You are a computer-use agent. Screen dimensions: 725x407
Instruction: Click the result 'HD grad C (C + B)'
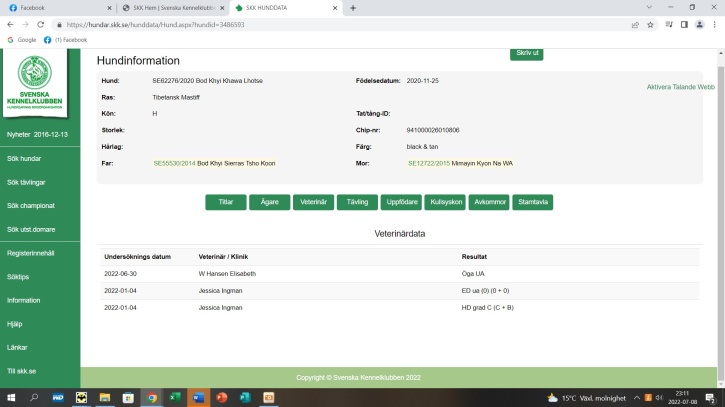tap(487, 308)
